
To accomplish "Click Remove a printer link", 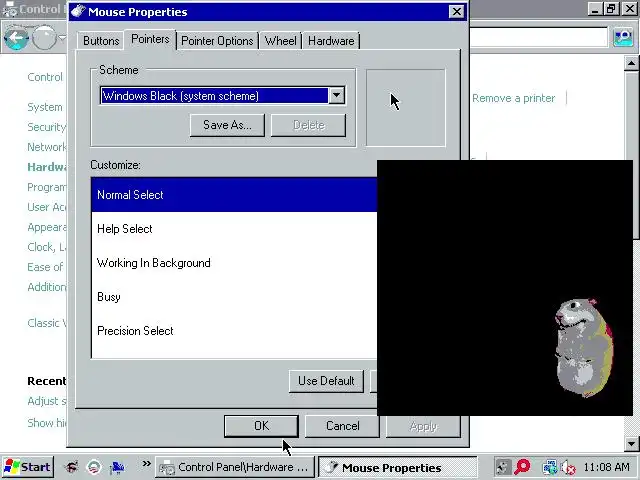I will [x=513, y=98].
